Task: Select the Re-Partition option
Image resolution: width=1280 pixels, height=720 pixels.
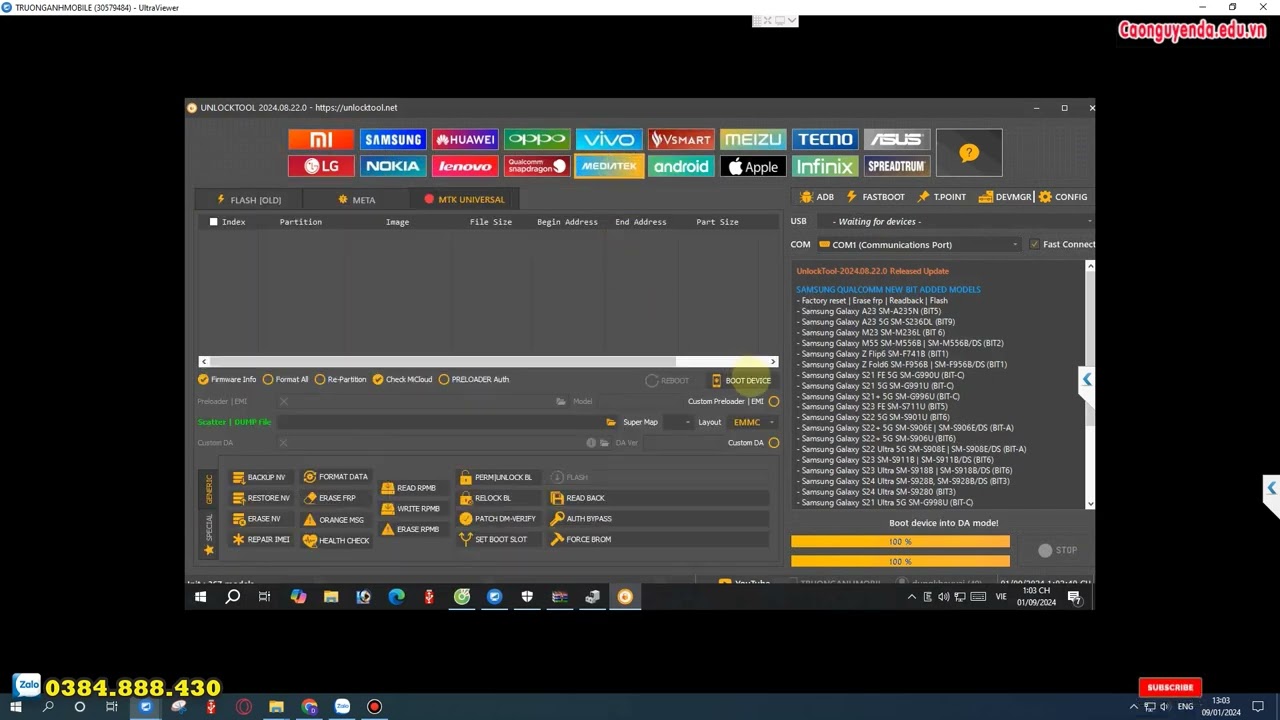Action: 340,380
